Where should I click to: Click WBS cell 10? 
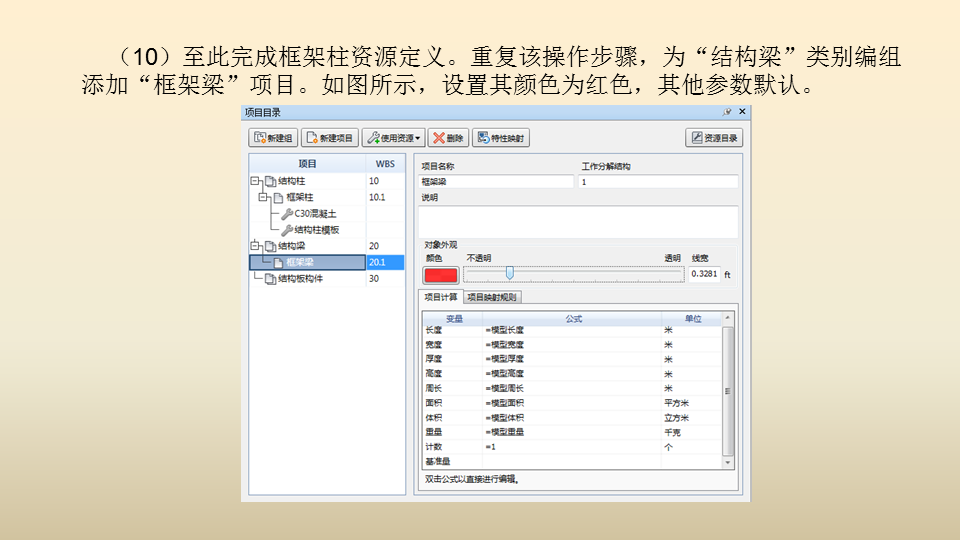pos(385,181)
